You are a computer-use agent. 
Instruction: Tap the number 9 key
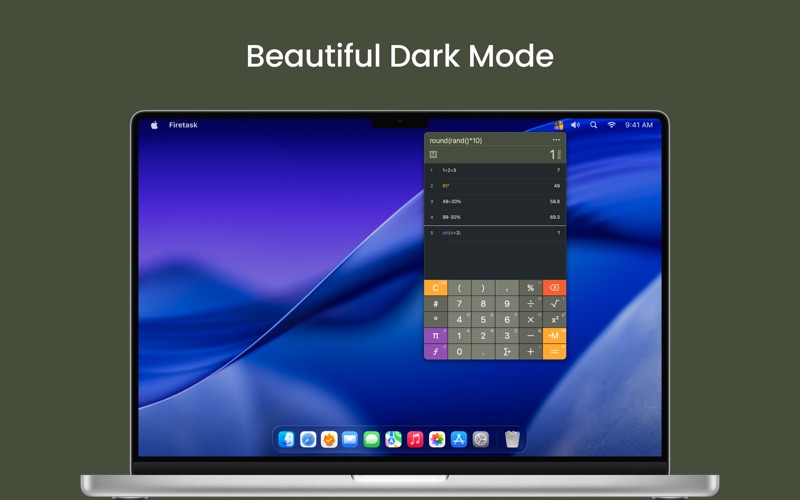coord(507,304)
